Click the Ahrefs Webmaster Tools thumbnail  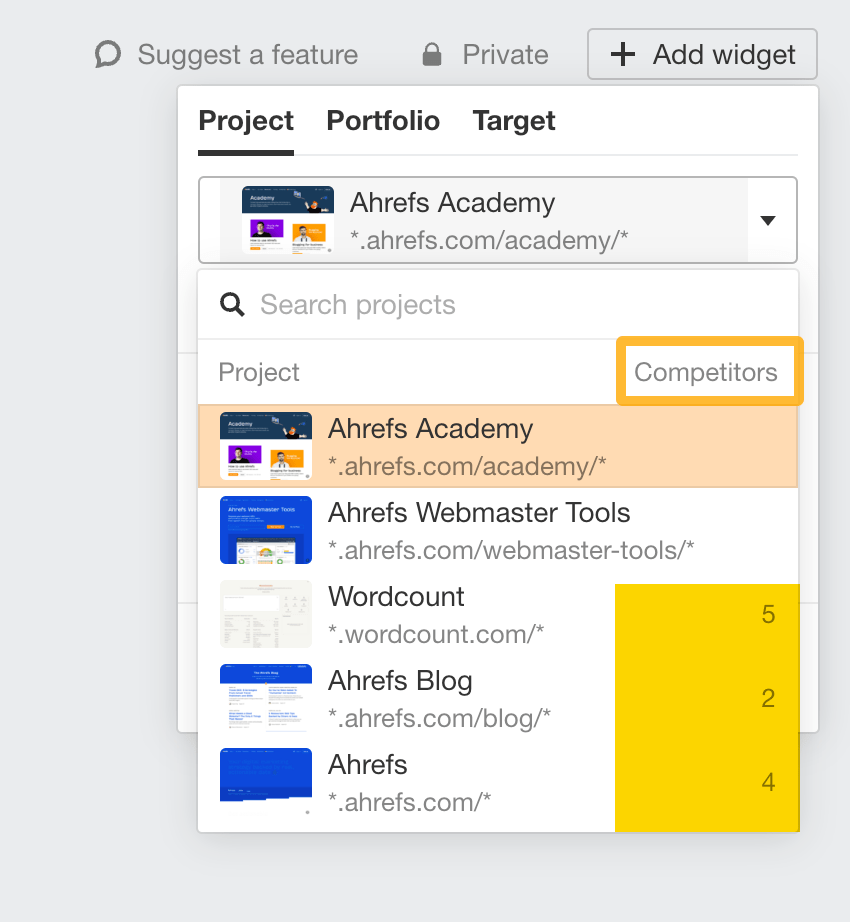coord(266,530)
